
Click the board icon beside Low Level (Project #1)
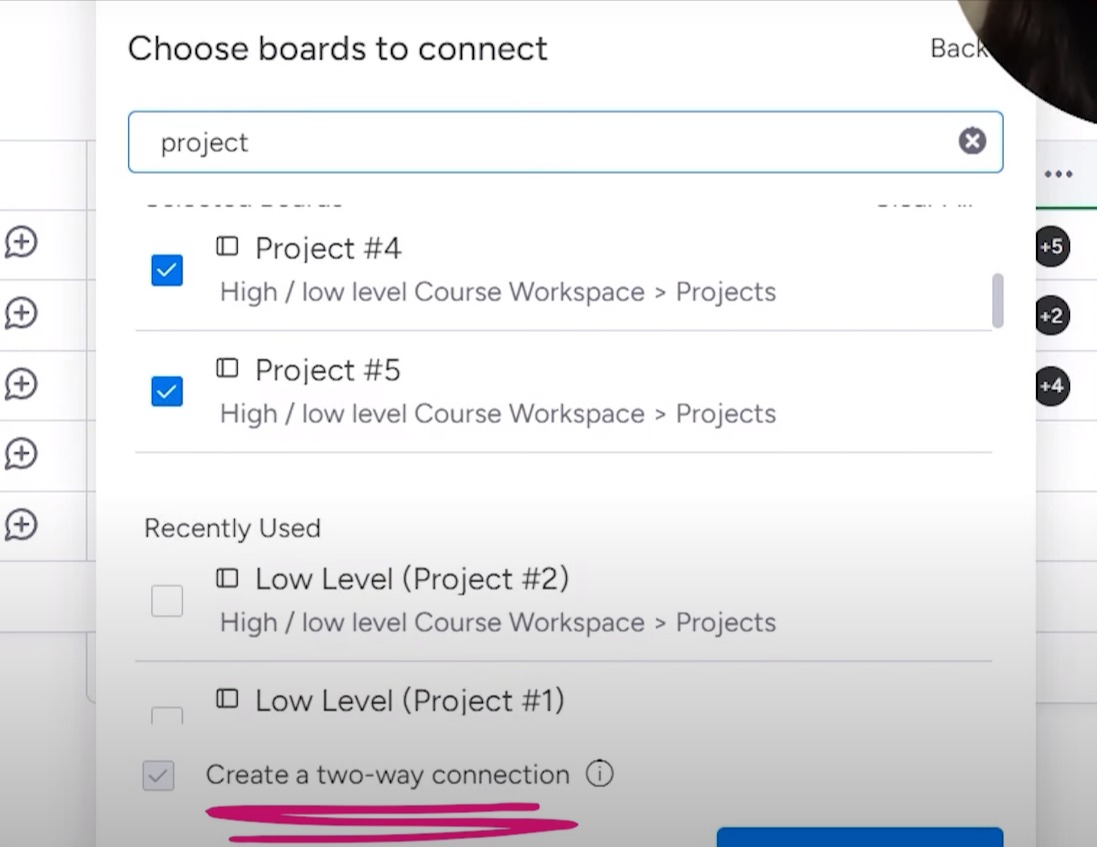coord(227,699)
